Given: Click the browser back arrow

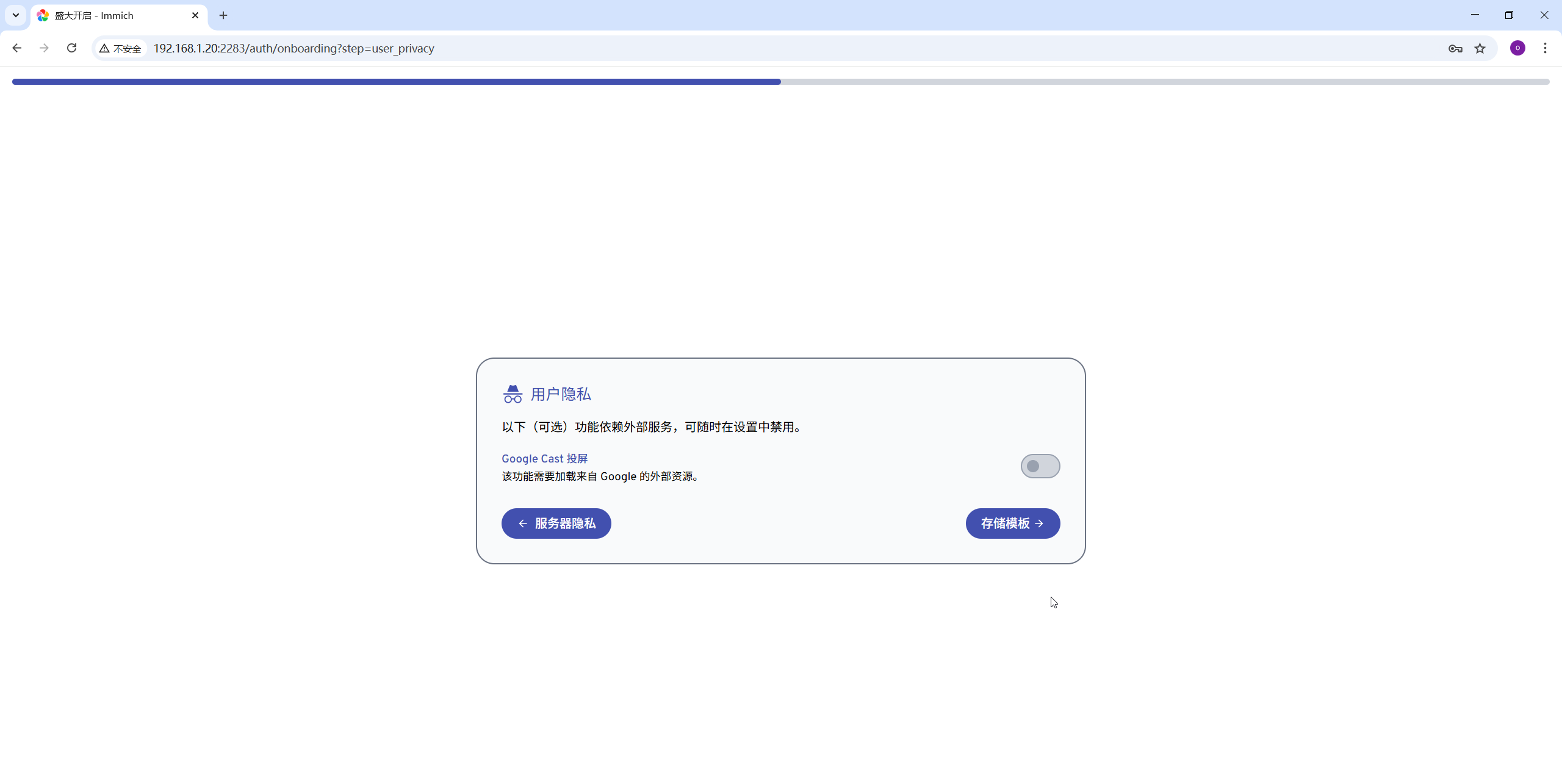Looking at the screenshot, I should click(17, 48).
